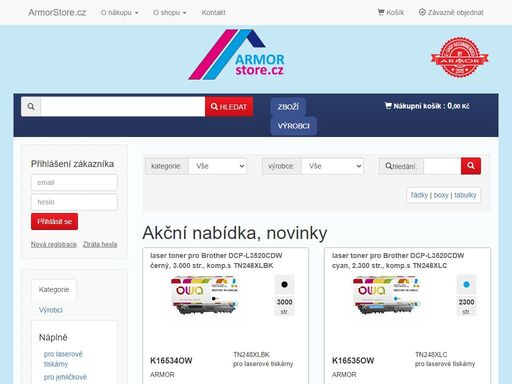Open black toner K16534OW product thumbnail
Viewport: 512px width, 384px height.
click(204, 295)
